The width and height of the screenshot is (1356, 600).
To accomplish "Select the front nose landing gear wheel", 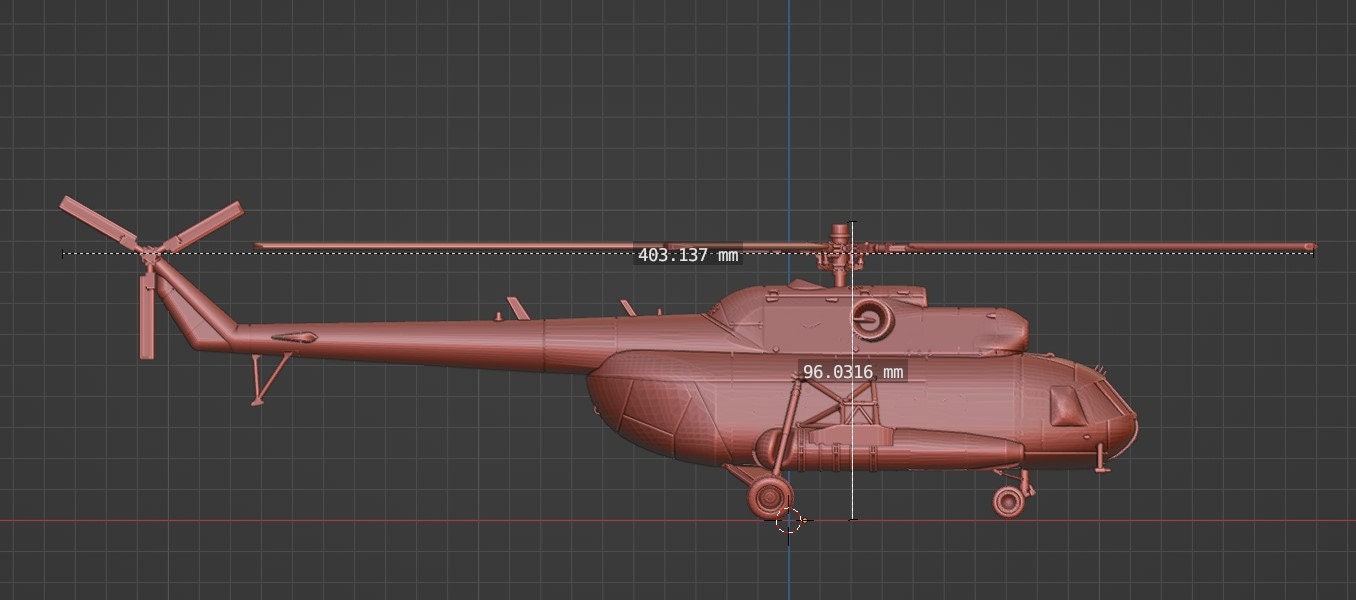I will pos(1009,501).
